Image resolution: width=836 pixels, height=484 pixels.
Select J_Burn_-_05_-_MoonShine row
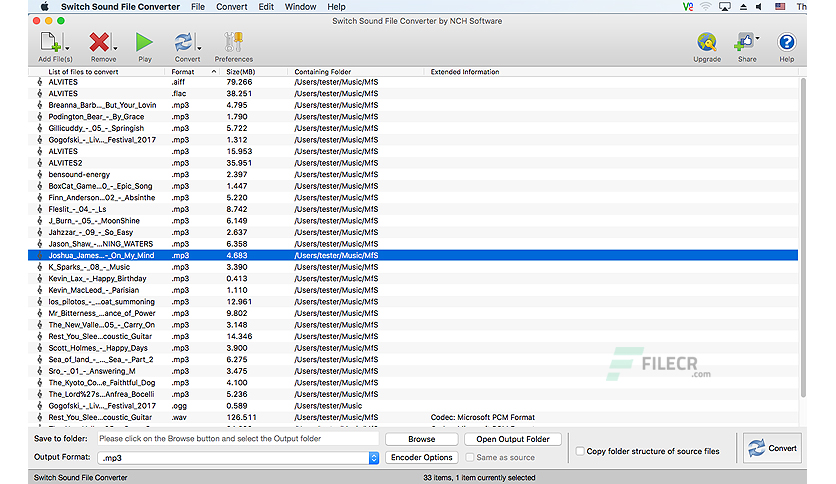[x=413, y=221]
